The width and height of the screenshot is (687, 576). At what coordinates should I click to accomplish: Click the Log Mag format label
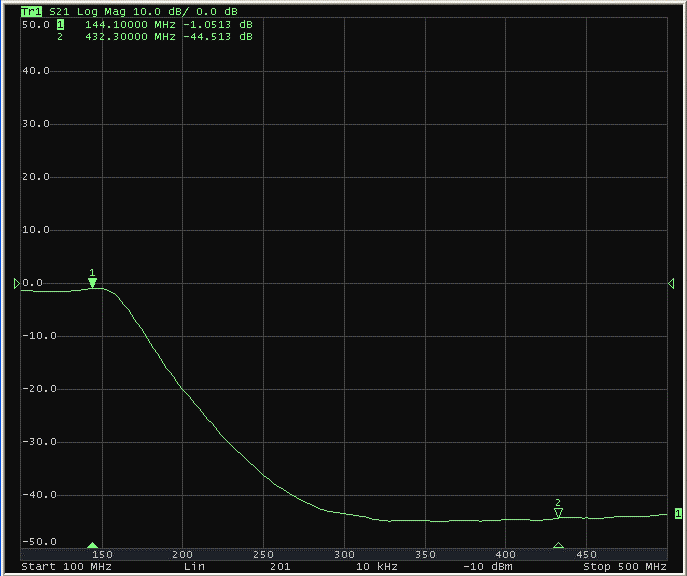coord(101,12)
